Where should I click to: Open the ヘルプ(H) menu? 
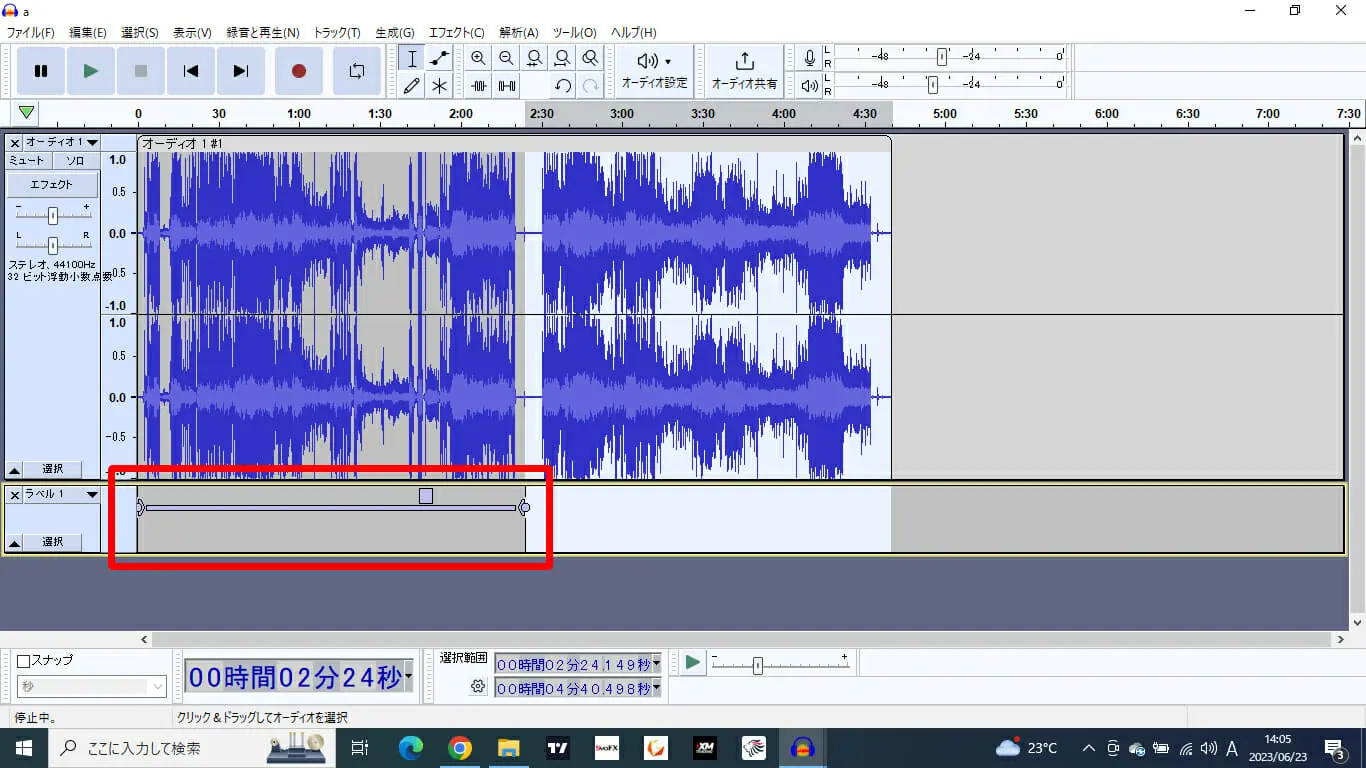(634, 33)
